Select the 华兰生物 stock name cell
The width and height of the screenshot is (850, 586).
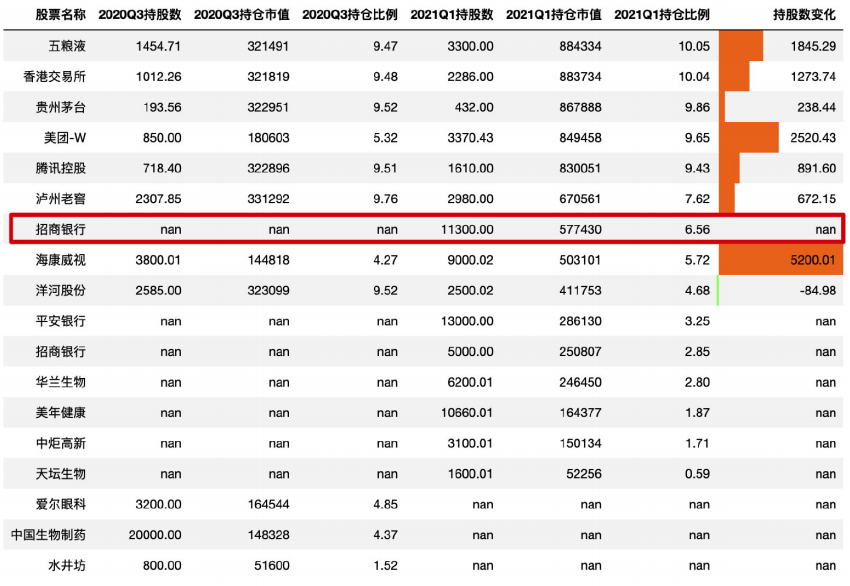[x=60, y=382]
